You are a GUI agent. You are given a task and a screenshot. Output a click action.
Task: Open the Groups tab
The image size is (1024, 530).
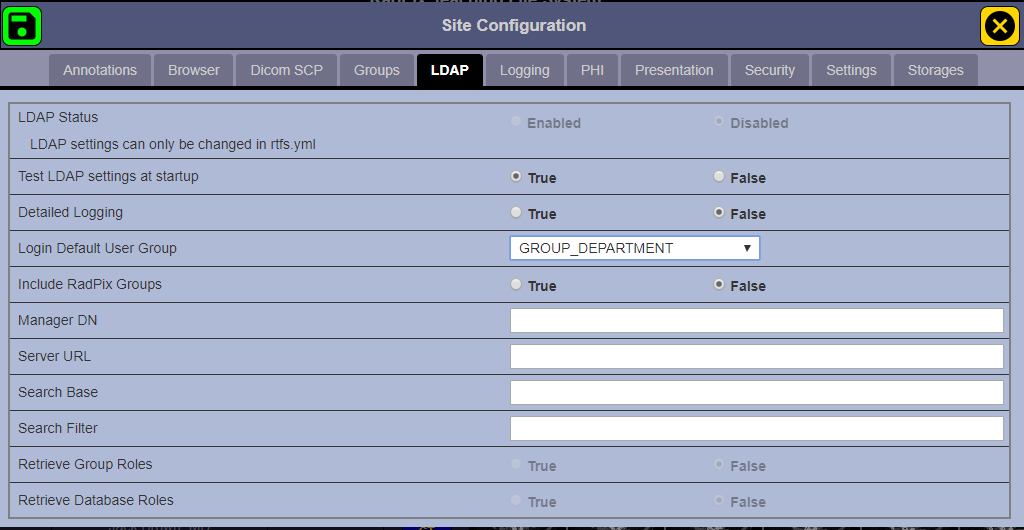point(377,70)
